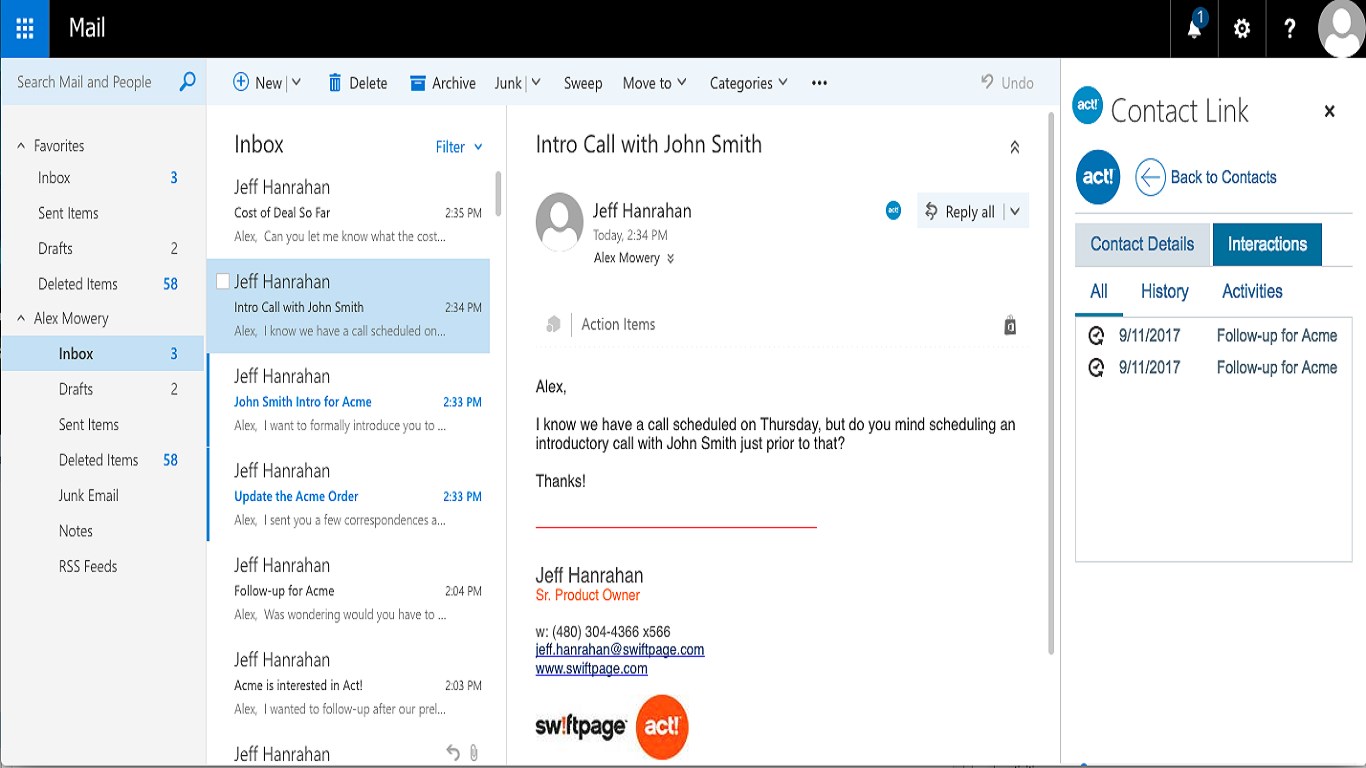1366x768 pixels.
Task: Open the Follow-up for Acme email at 2:04 PM
Action: pyautogui.click(x=349, y=589)
